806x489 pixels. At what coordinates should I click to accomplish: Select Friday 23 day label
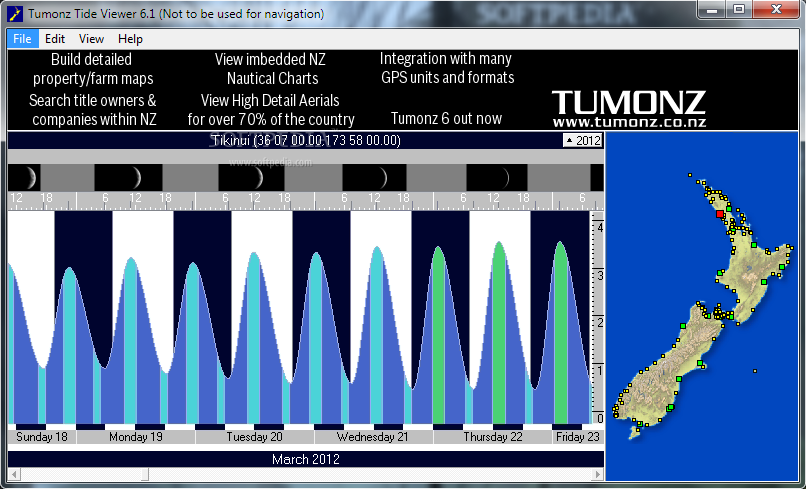tap(578, 437)
